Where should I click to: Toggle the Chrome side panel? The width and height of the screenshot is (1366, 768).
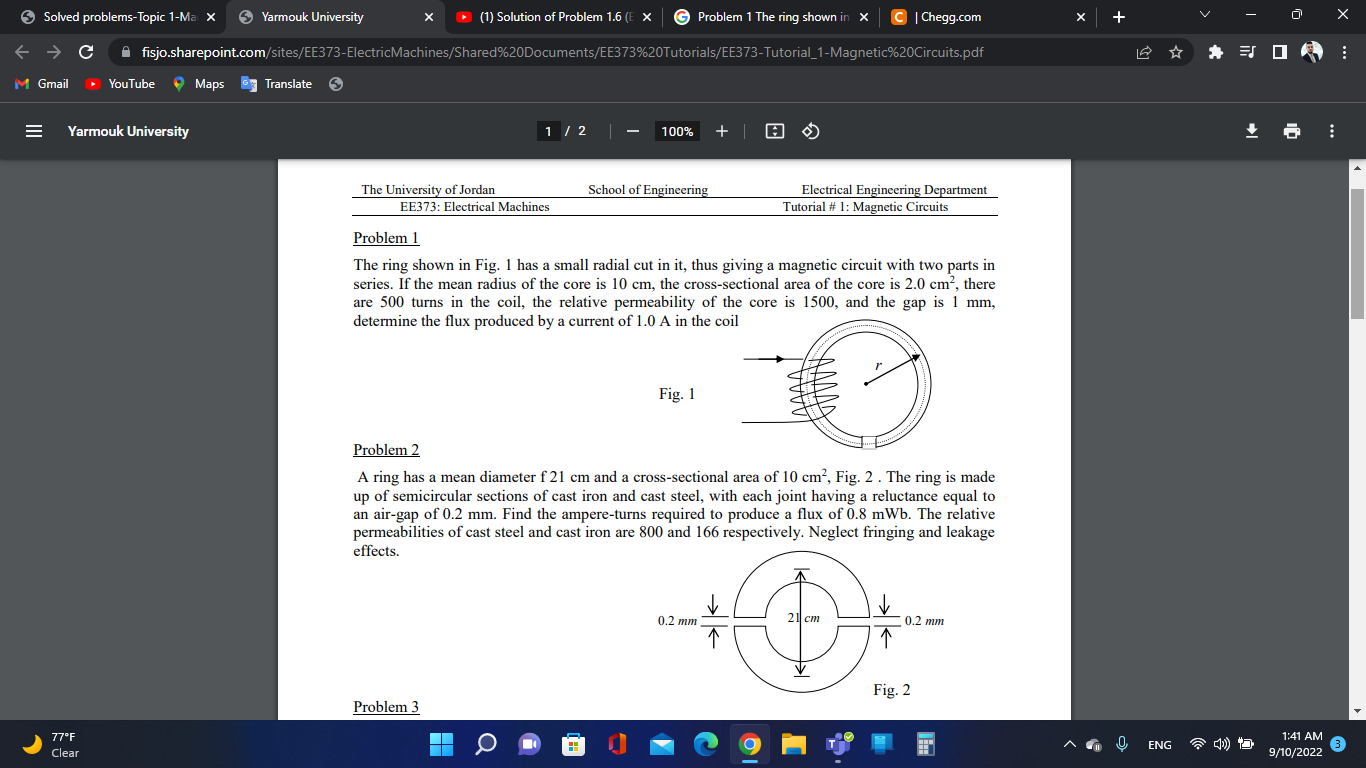click(x=1279, y=52)
